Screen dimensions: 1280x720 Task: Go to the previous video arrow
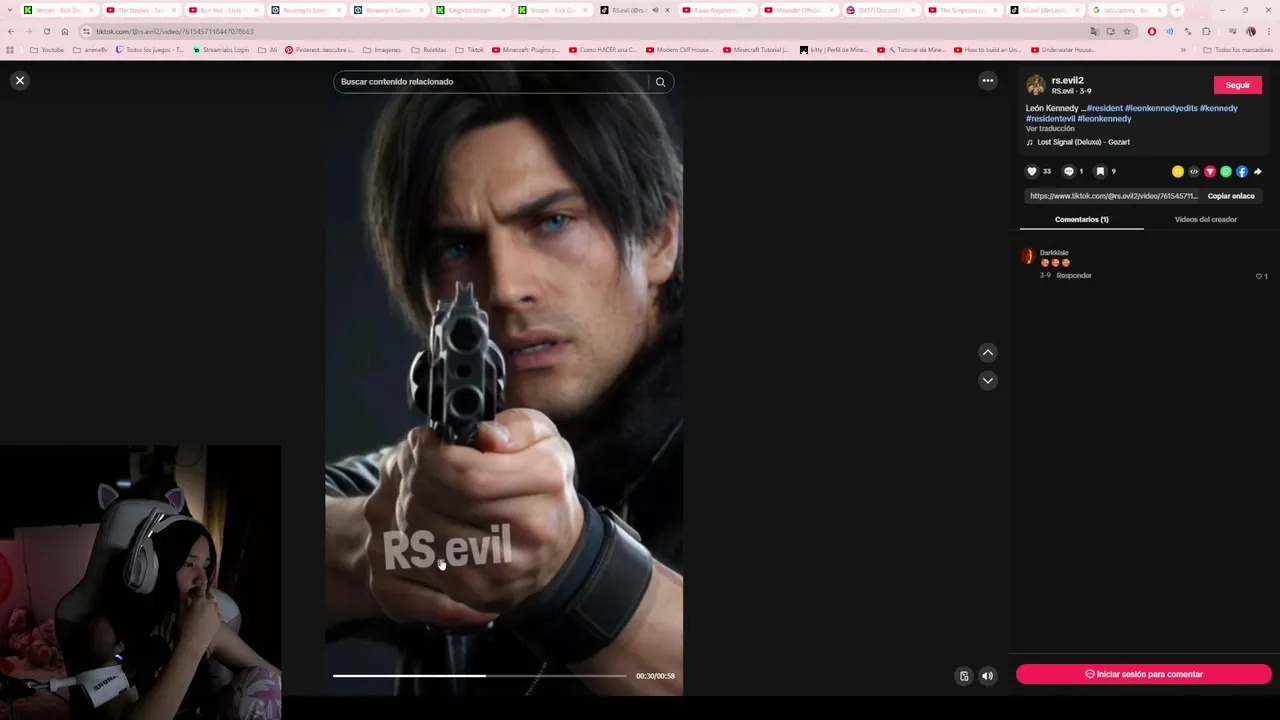[987, 352]
